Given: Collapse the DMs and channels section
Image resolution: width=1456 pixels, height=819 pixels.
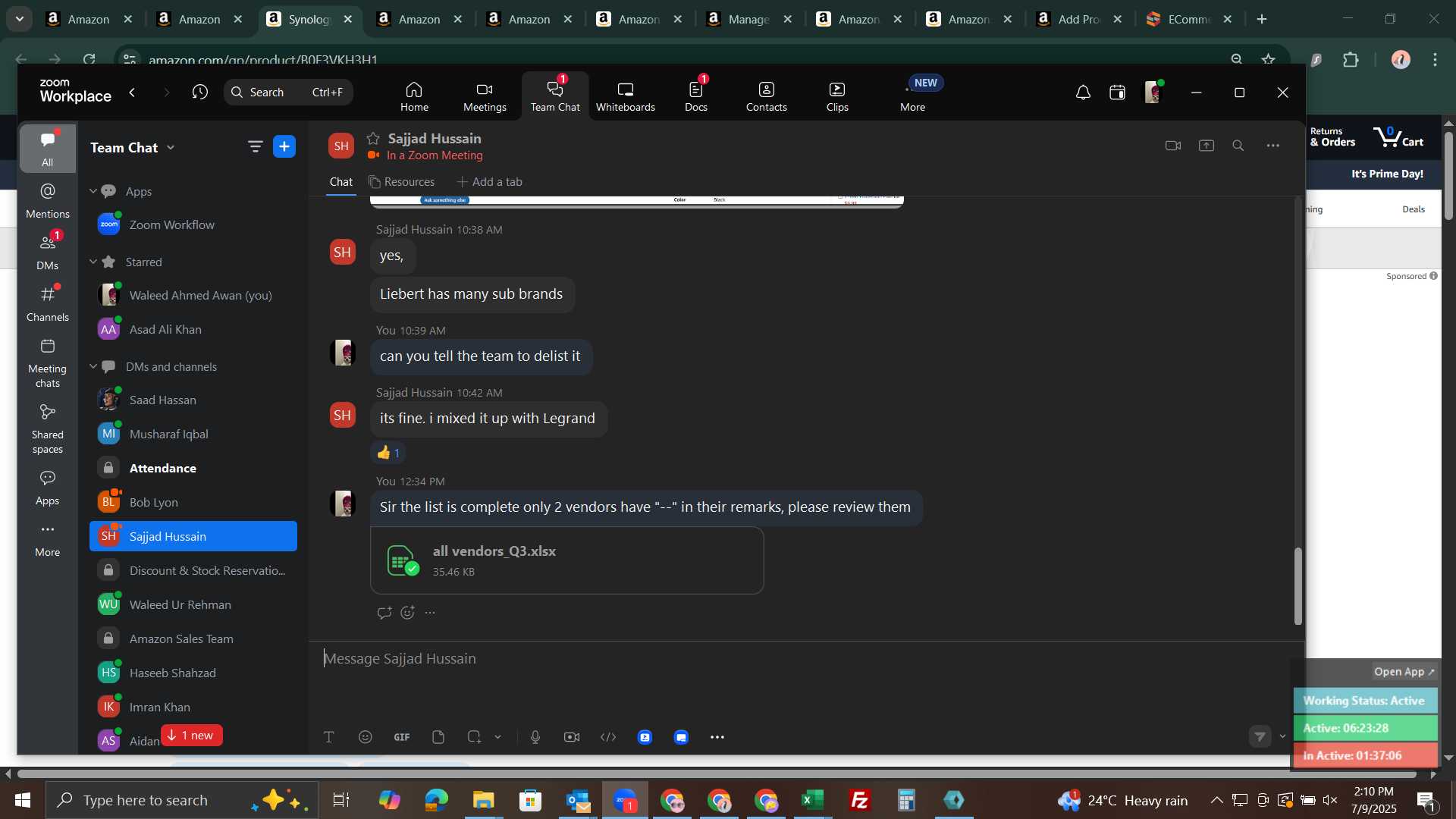Looking at the screenshot, I should coord(93,366).
